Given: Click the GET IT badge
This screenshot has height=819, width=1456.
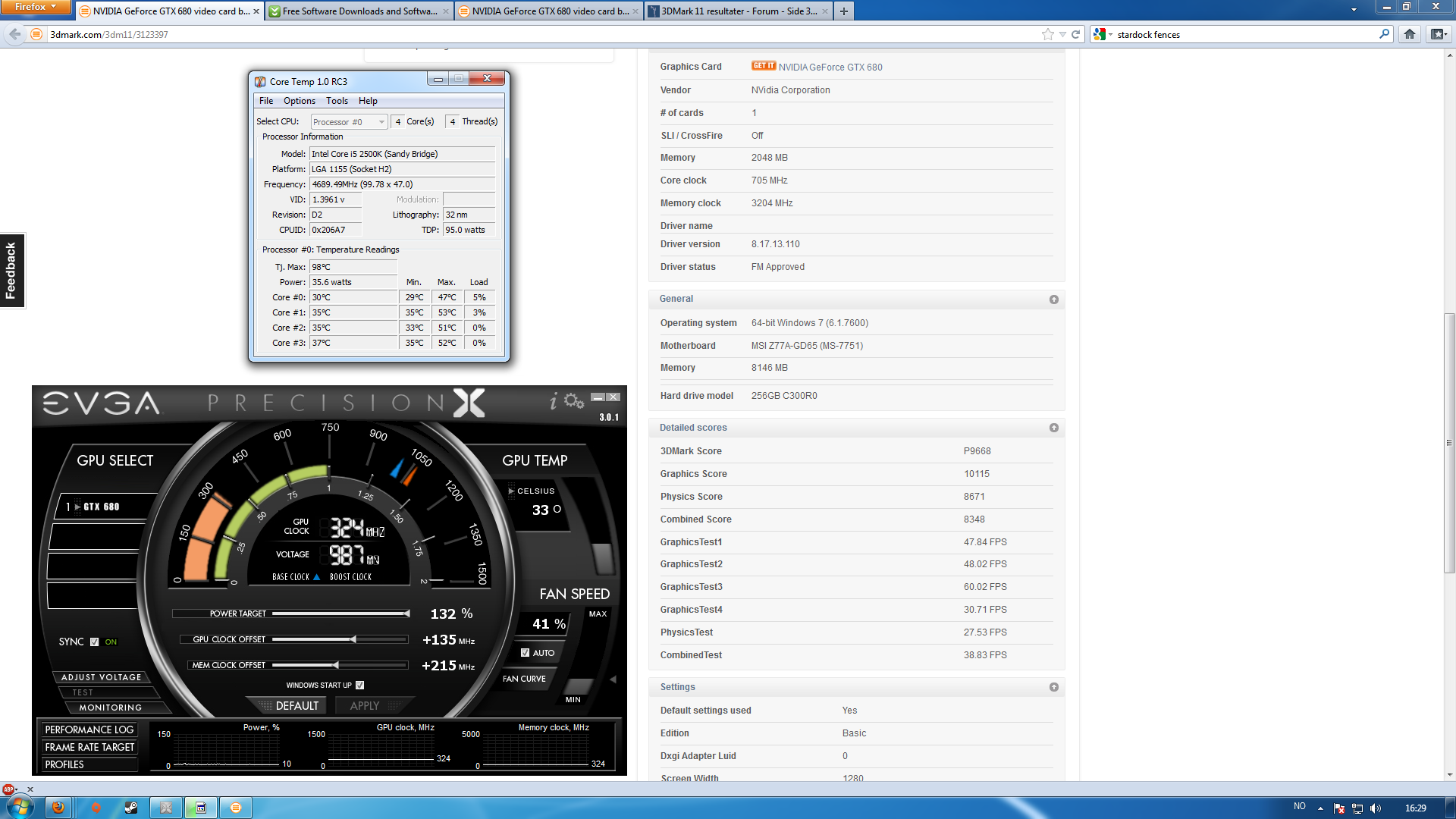Looking at the screenshot, I should point(764,66).
